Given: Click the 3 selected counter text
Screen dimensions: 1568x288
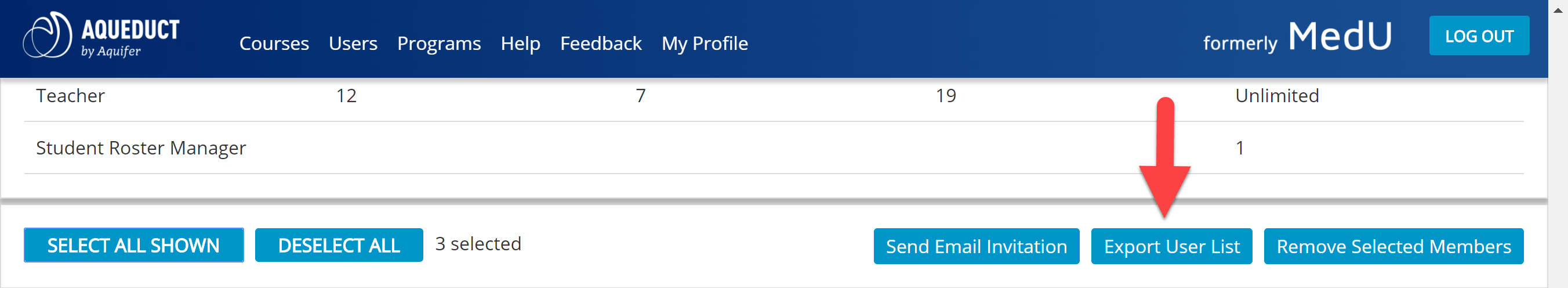Looking at the screenshot, I should [x=478, y=244].
